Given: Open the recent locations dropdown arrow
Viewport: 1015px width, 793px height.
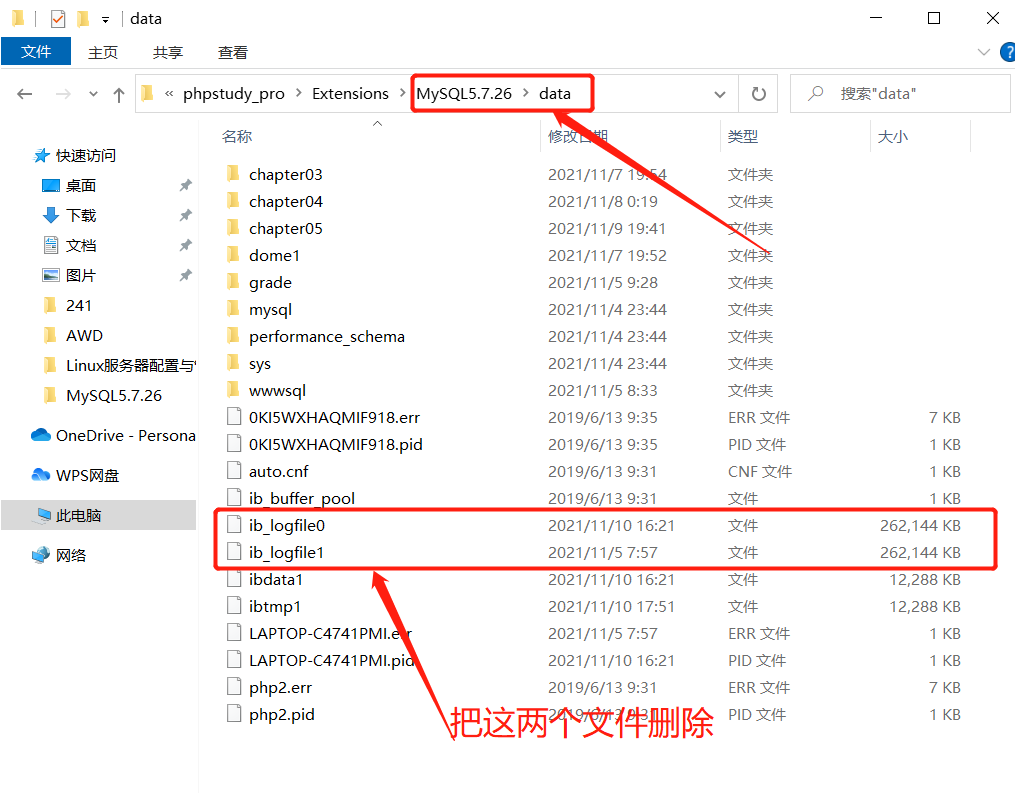Looking at the screenshot, I should [x=93, y=95].
